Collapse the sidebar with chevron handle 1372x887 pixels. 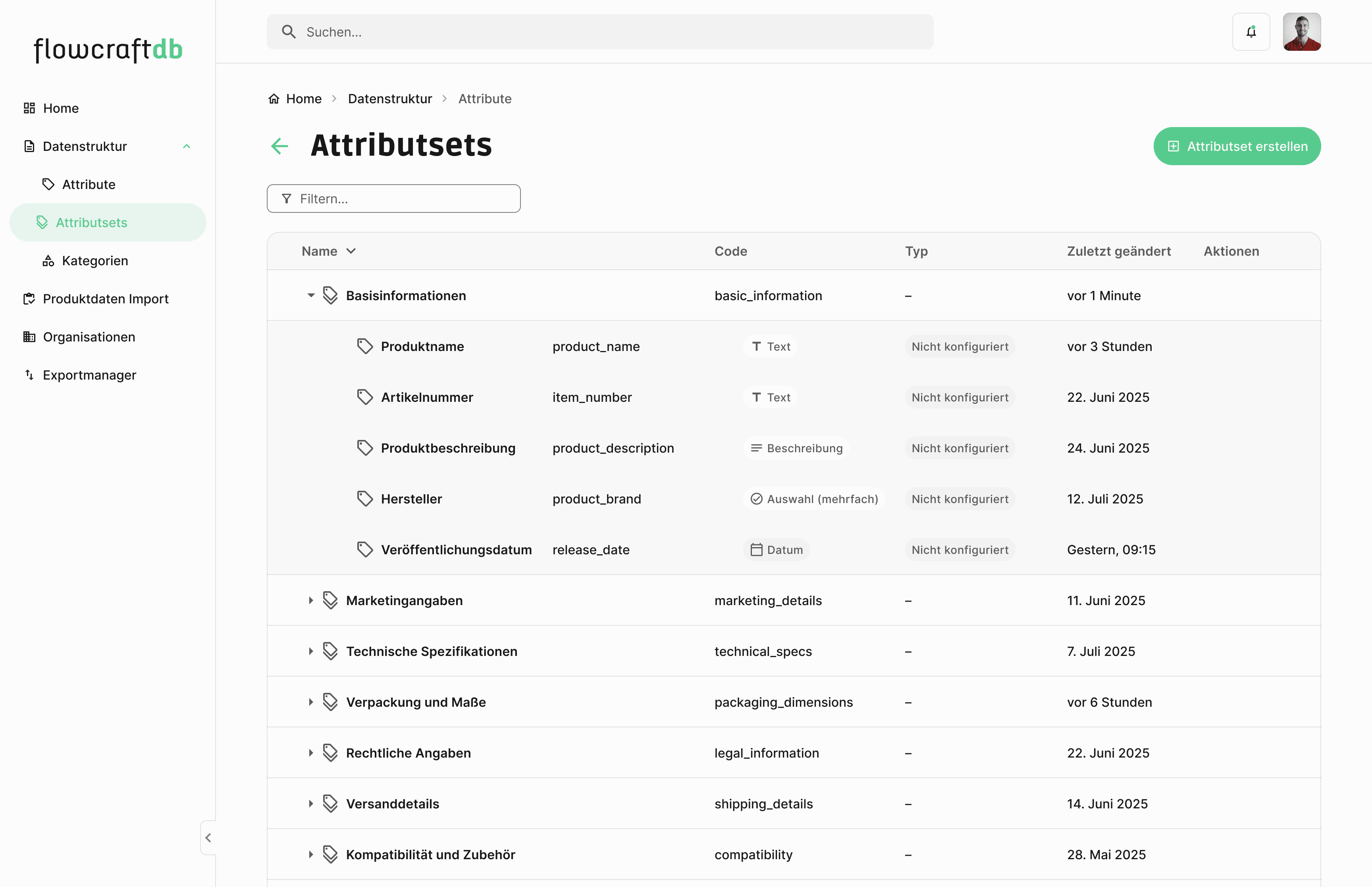click(x=208, y=837)
